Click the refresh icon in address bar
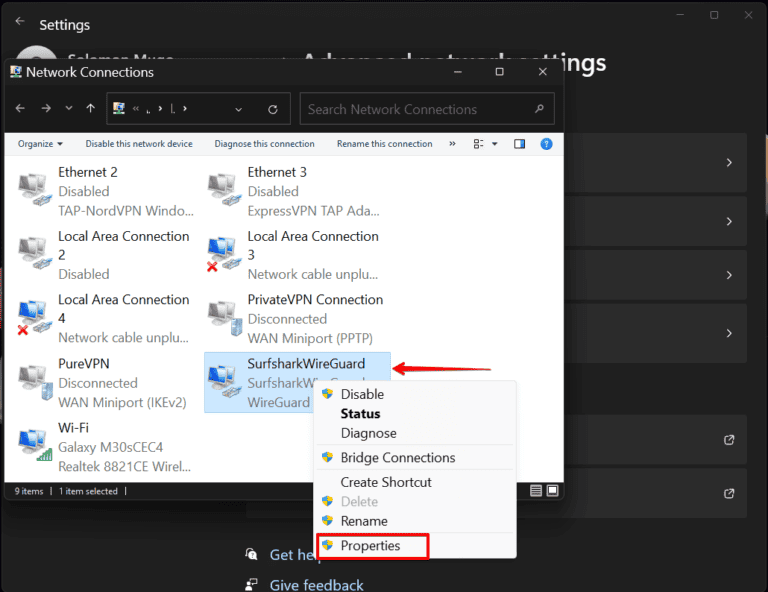 (273, 109)
